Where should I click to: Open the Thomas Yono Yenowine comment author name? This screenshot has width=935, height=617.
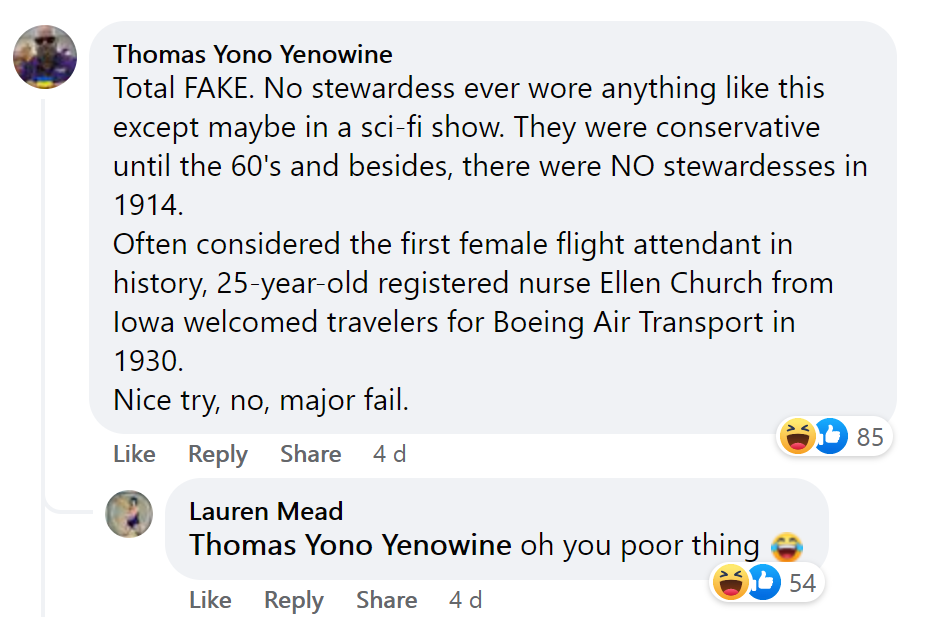(252, 54)
